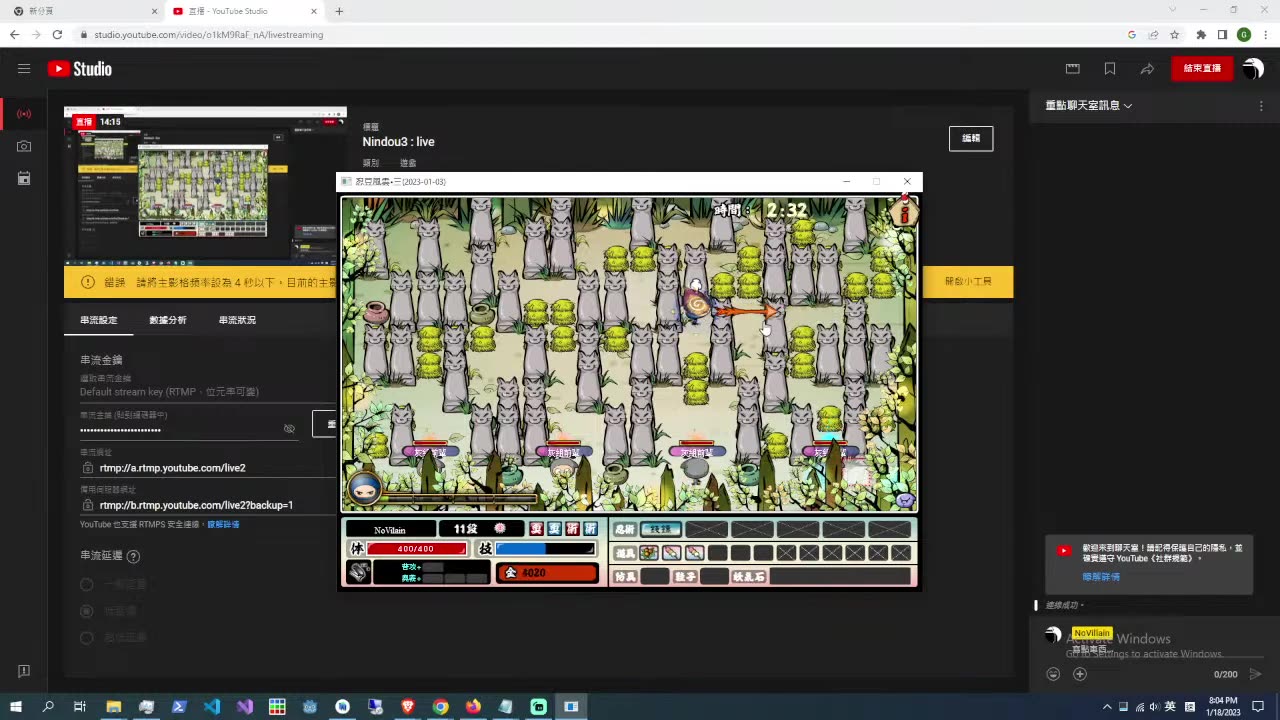Select the first stream latency radio option
This screenshot has width=1280, height=720.
87,584
